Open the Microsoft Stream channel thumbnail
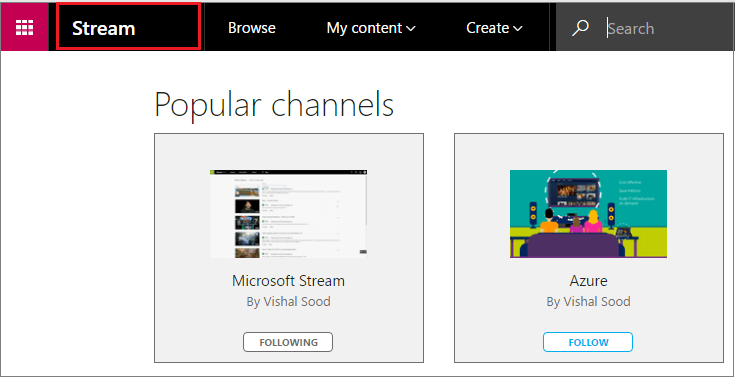Image resolution: width=735 pixels, height=380 pixels. 288,214
